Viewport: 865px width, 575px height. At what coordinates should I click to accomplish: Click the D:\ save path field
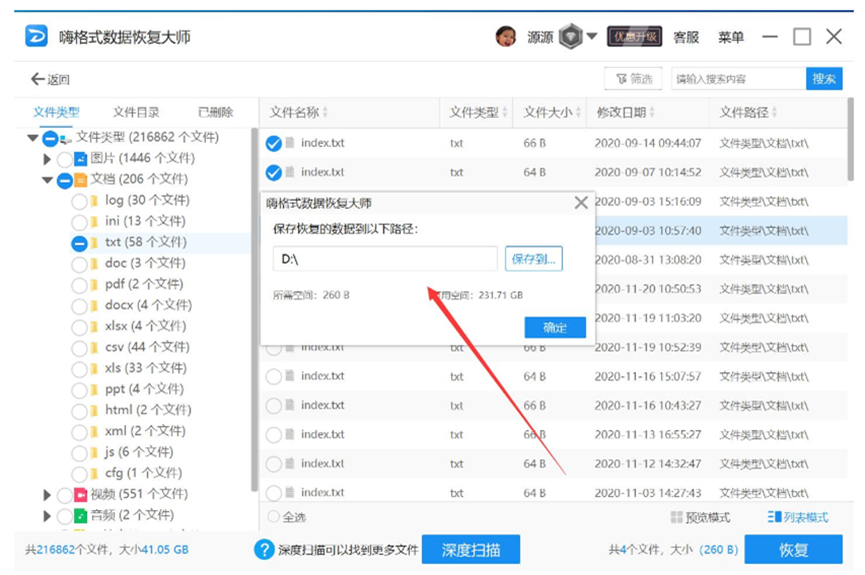pyautogui.click(x=385, y=259)
